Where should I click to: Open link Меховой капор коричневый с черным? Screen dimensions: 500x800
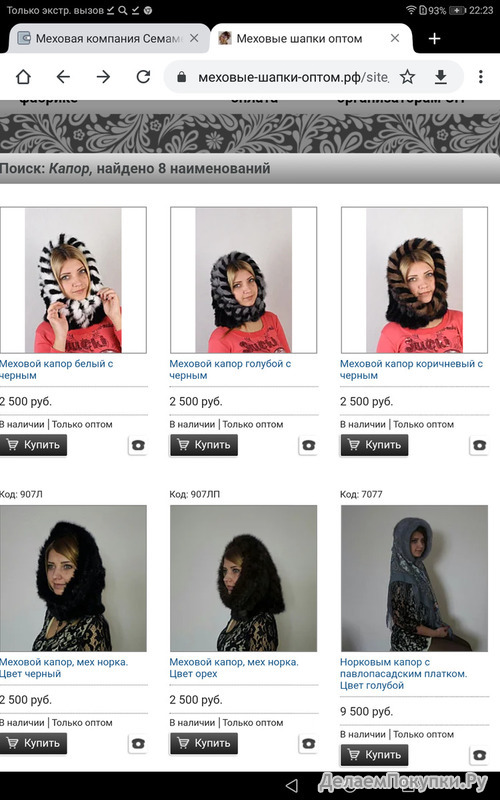tap(411, 369)
